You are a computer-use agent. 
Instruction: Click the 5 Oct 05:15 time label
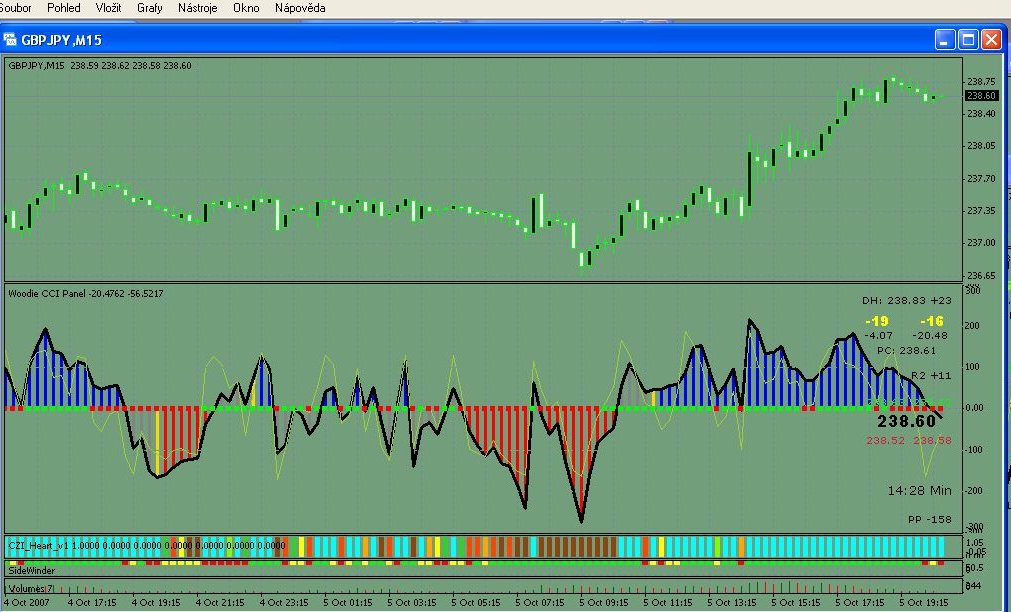click(476, 603)
